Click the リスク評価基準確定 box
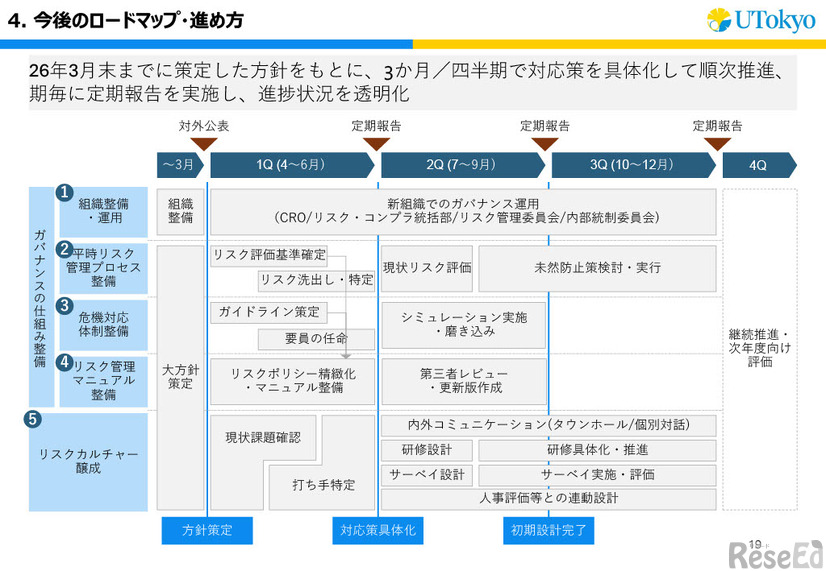 pyautogui.click(x=269, y=255)
